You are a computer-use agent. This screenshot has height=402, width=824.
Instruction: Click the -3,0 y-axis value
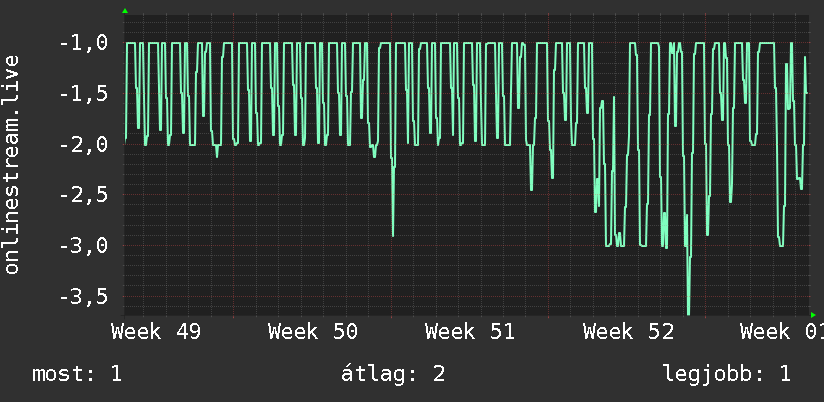tap(84, 246)
